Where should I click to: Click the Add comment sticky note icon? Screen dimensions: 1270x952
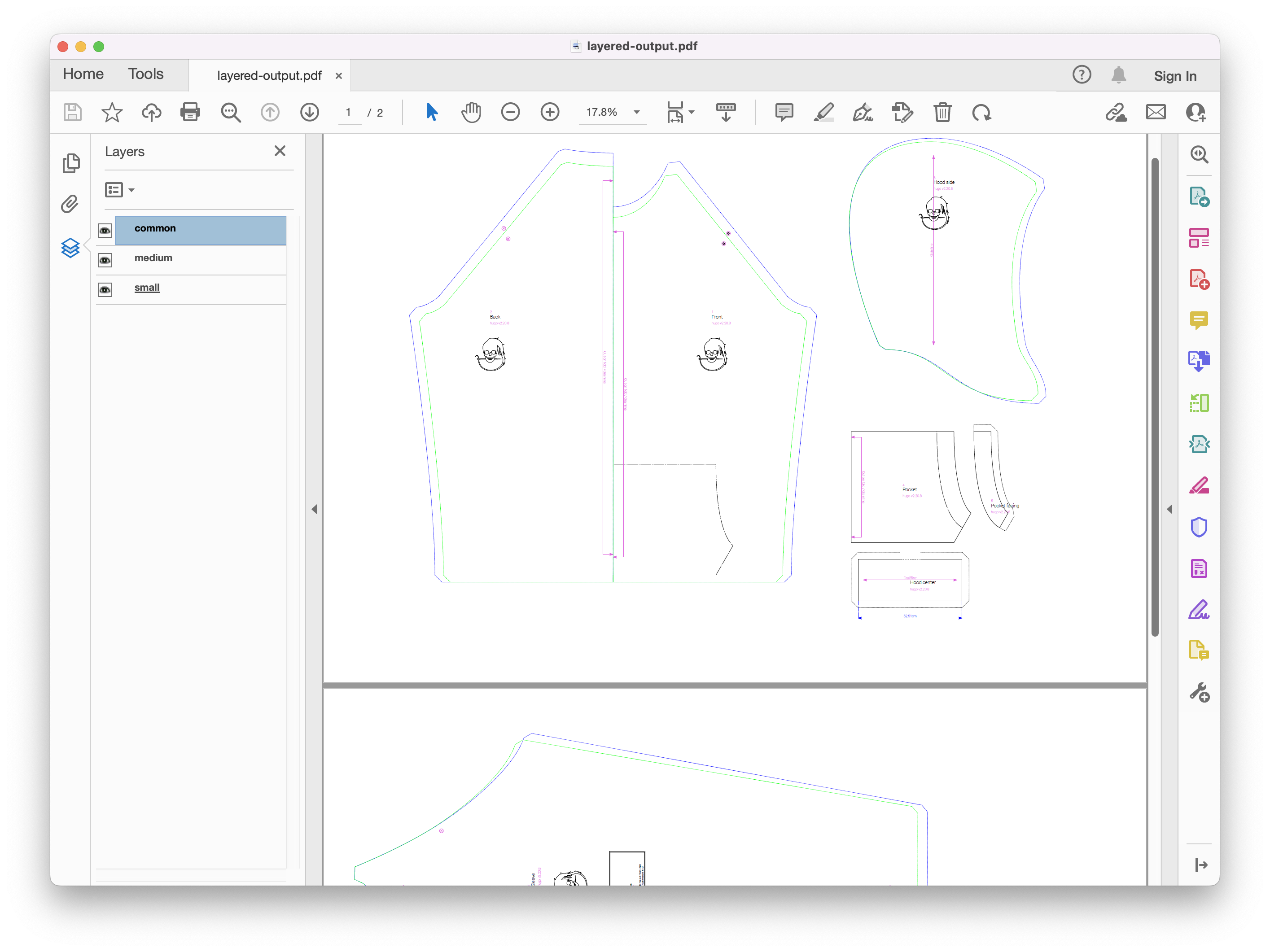tap(784, 113)
